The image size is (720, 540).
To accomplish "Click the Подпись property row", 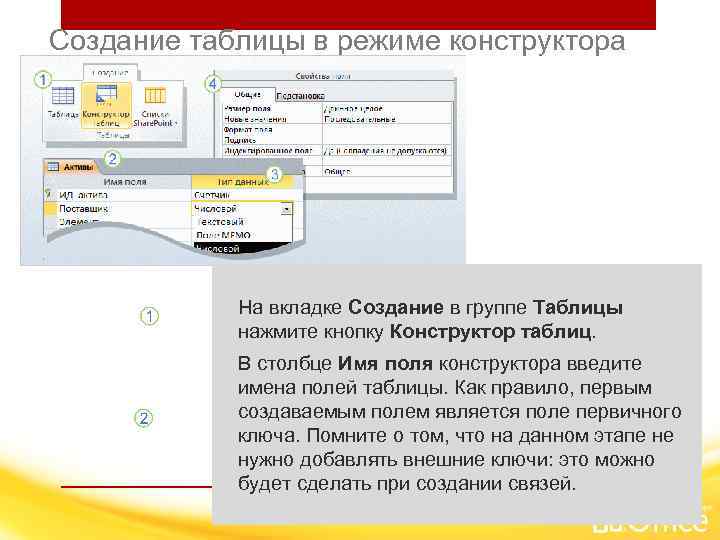I will 338,140.
